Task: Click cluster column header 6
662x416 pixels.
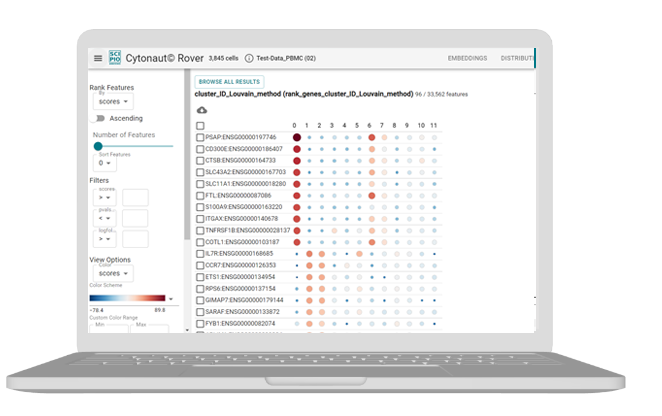Action: click(369, 125)
